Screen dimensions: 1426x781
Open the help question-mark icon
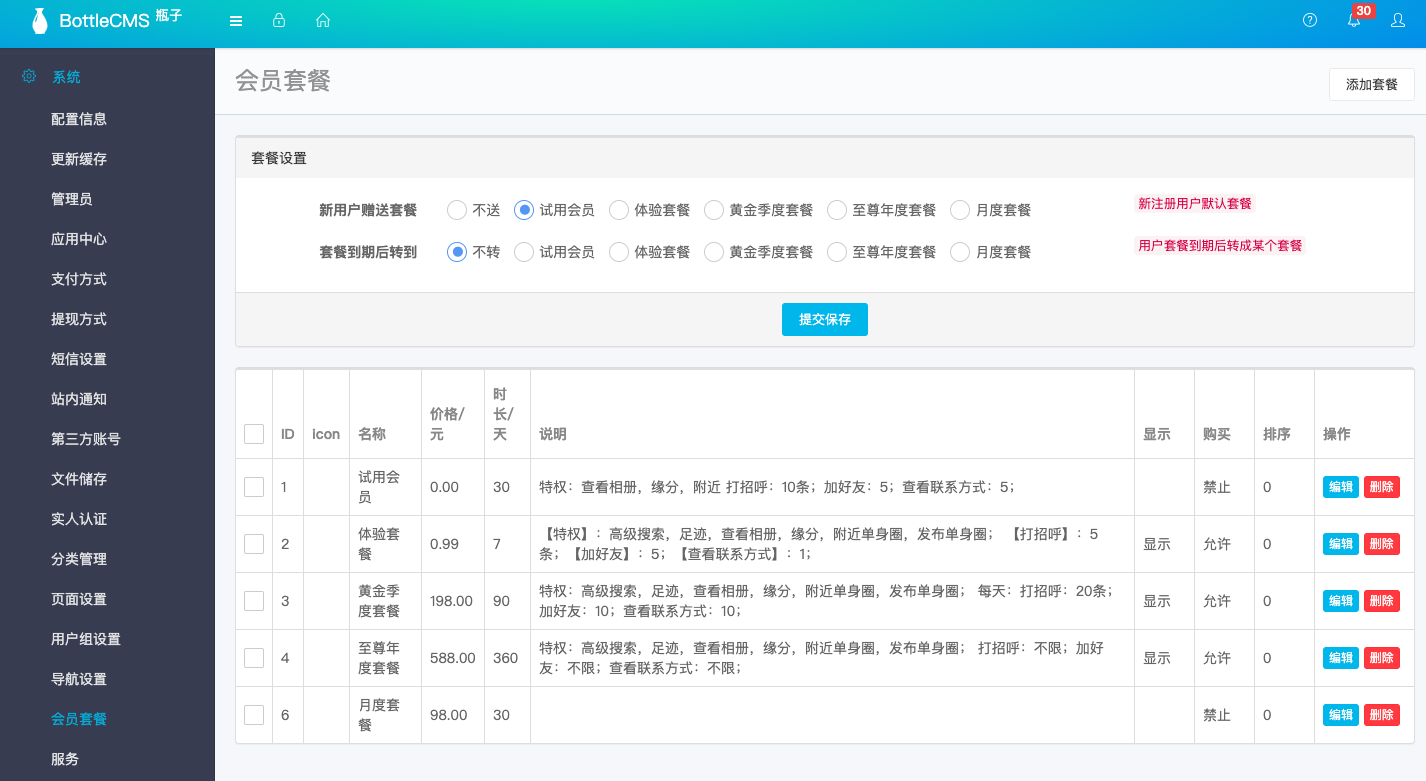pos(1310,20)
